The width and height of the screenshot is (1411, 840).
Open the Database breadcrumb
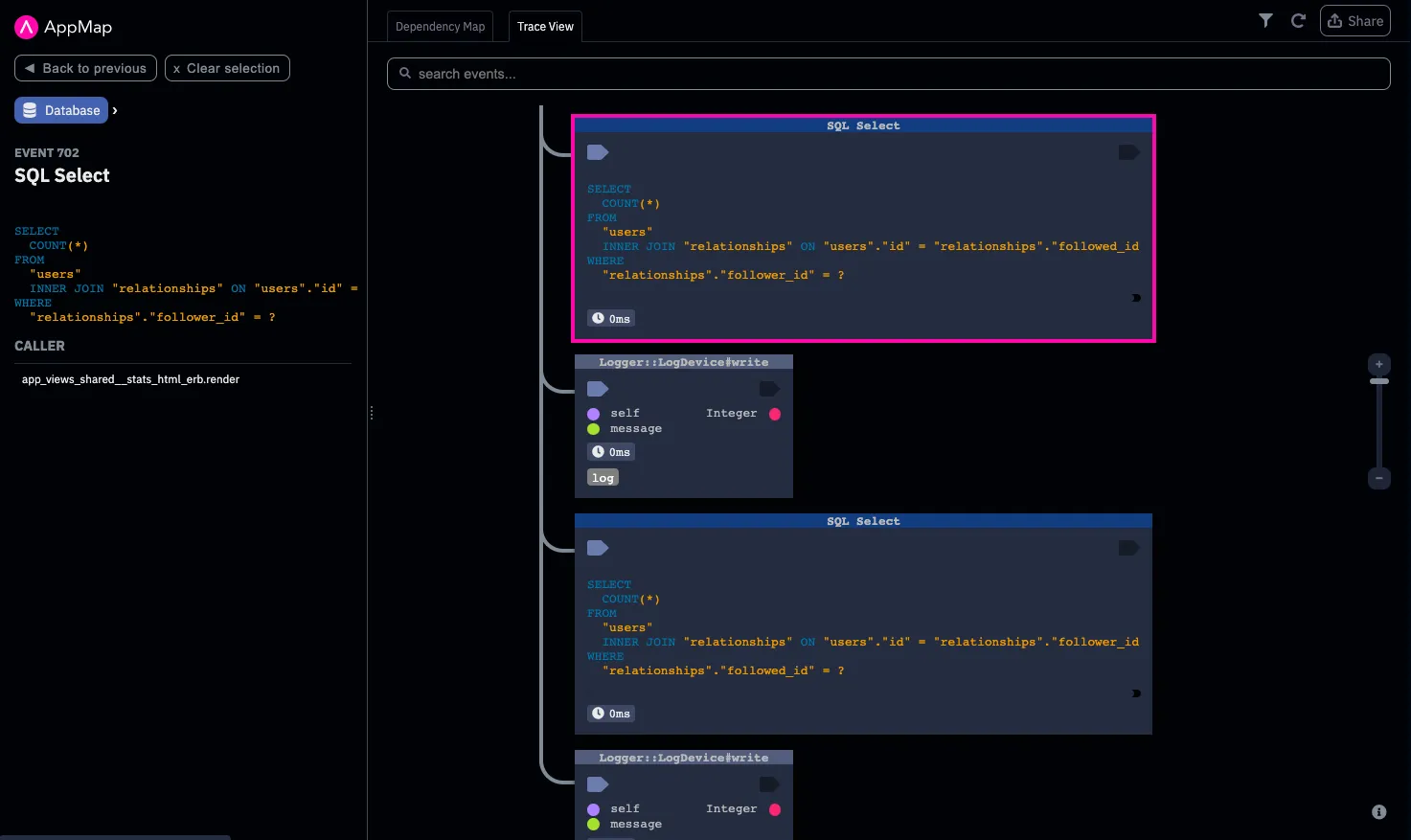61,110
